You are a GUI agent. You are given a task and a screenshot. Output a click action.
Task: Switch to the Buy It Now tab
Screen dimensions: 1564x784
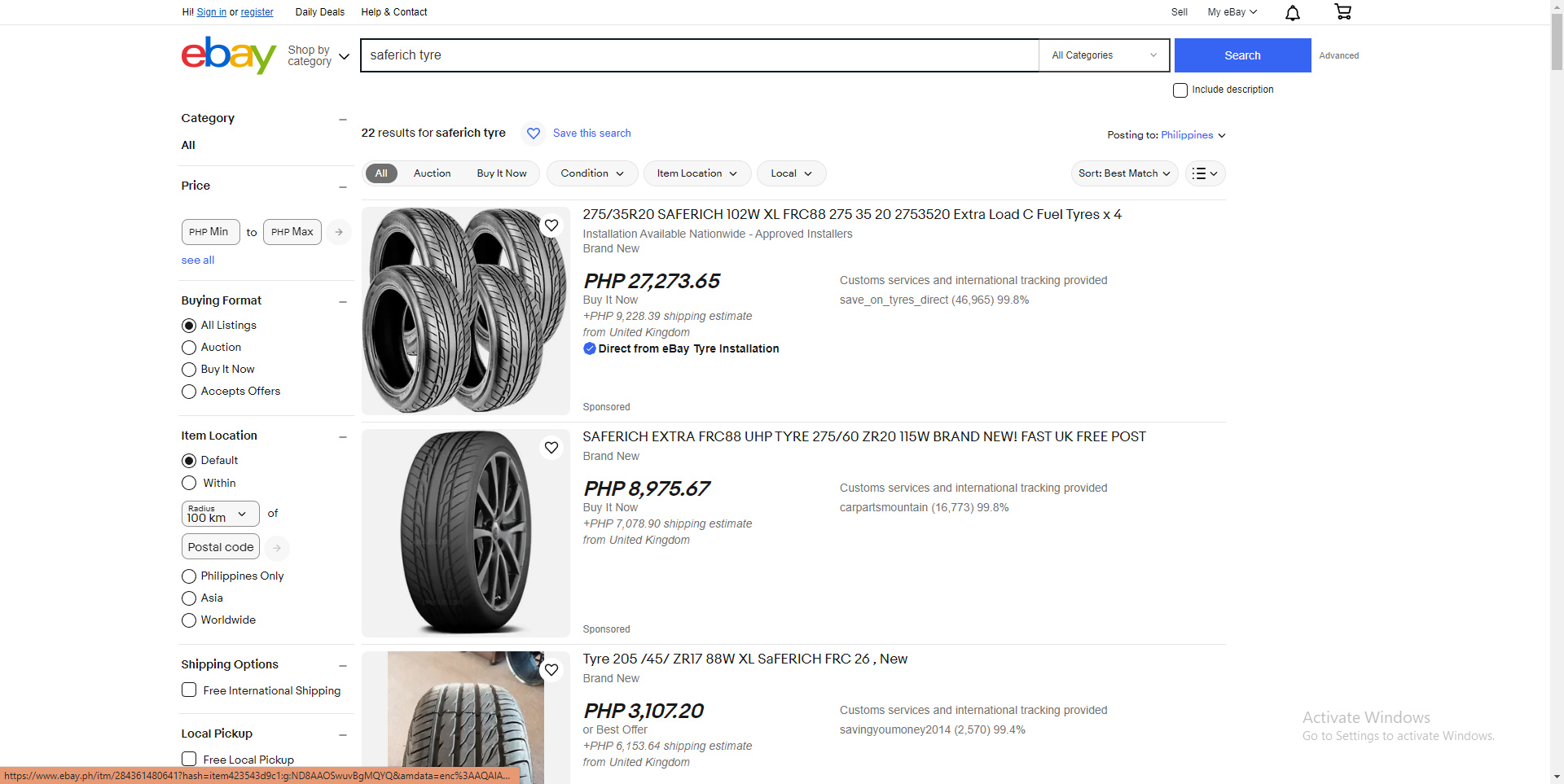tap(502, 173)
